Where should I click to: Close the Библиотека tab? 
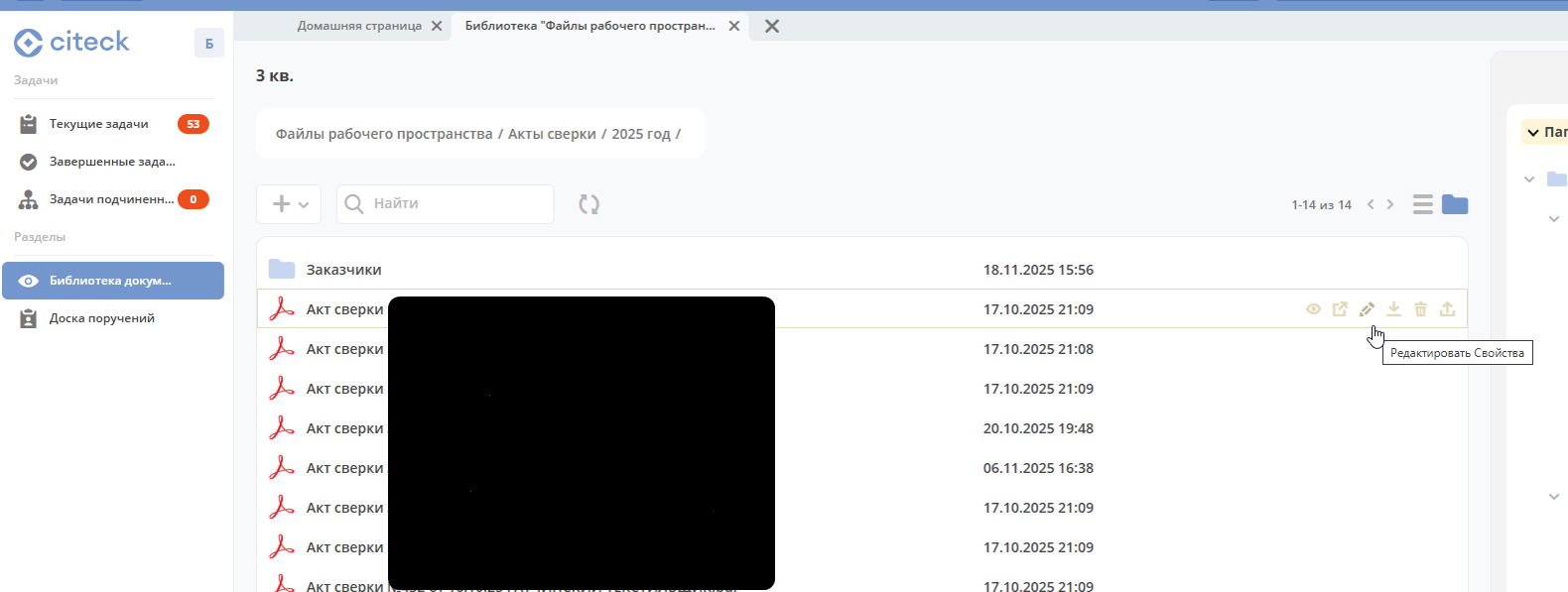click(734, 26)
